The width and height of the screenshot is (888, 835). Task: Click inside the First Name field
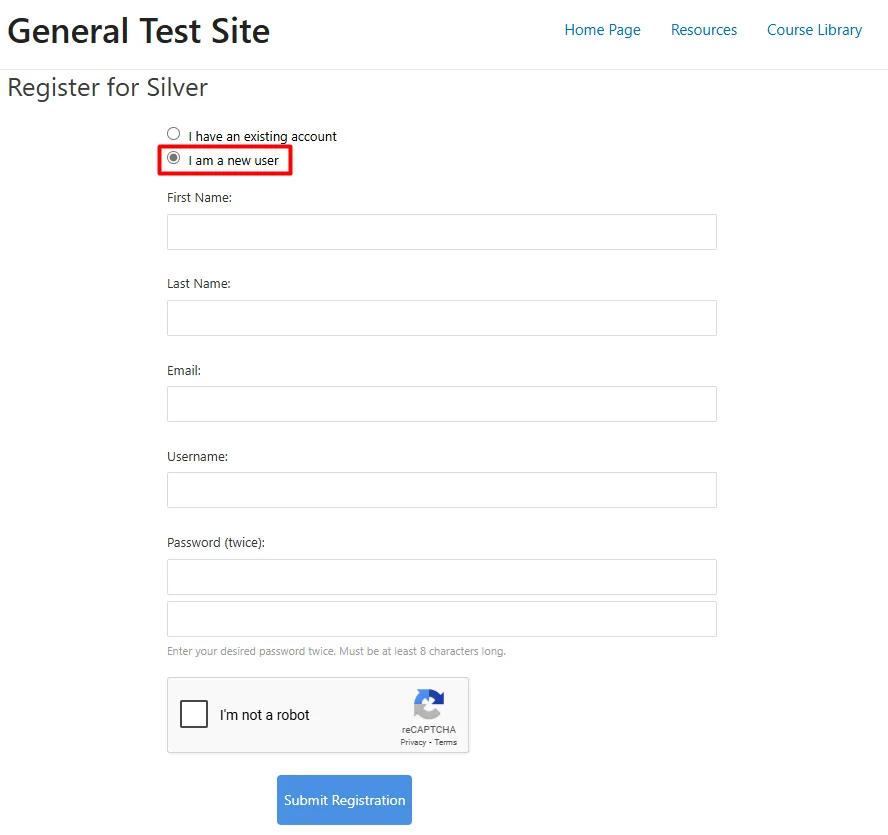coord(441,231)
